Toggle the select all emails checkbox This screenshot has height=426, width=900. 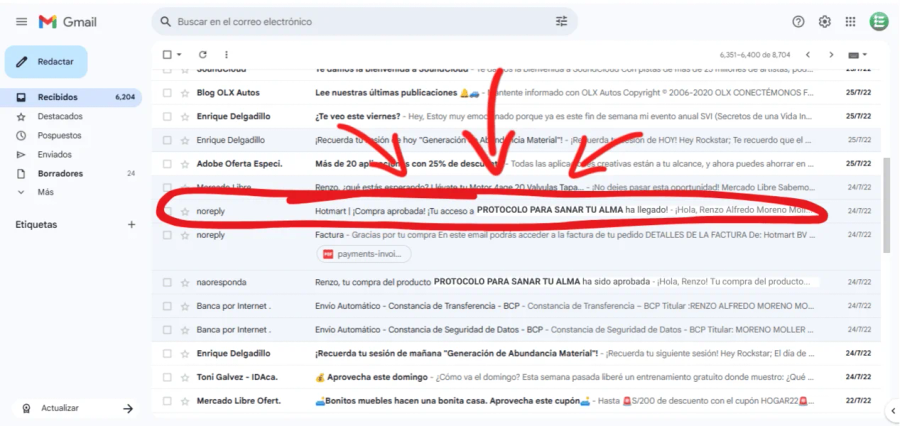click(x=167, y=54)
